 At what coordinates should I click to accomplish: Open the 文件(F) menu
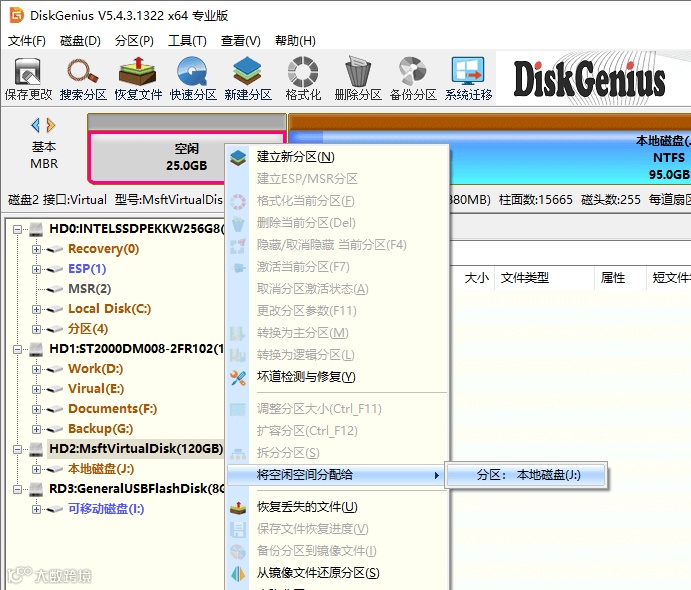tap(27, 41)
